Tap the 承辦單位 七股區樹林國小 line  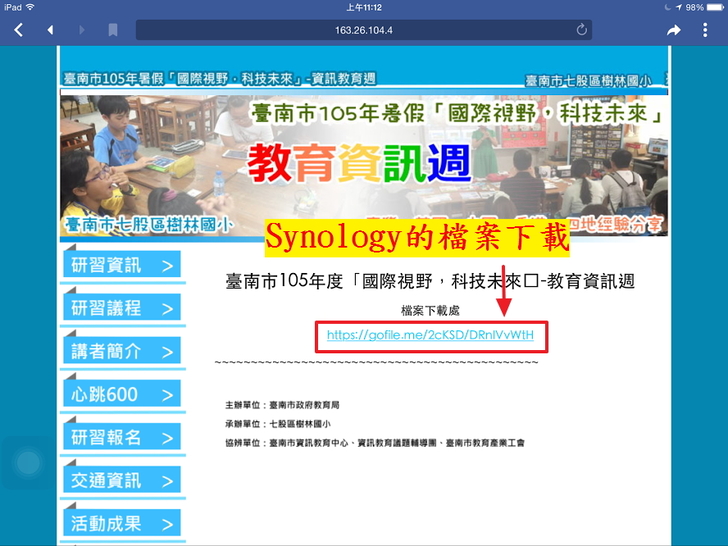point(278,424)
